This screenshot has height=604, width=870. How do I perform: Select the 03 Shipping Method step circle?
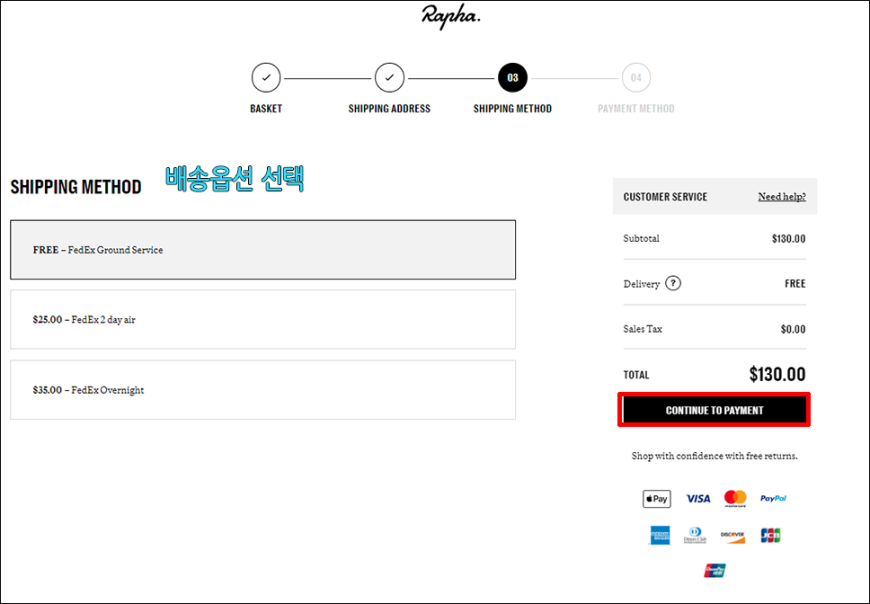point(513,78)
